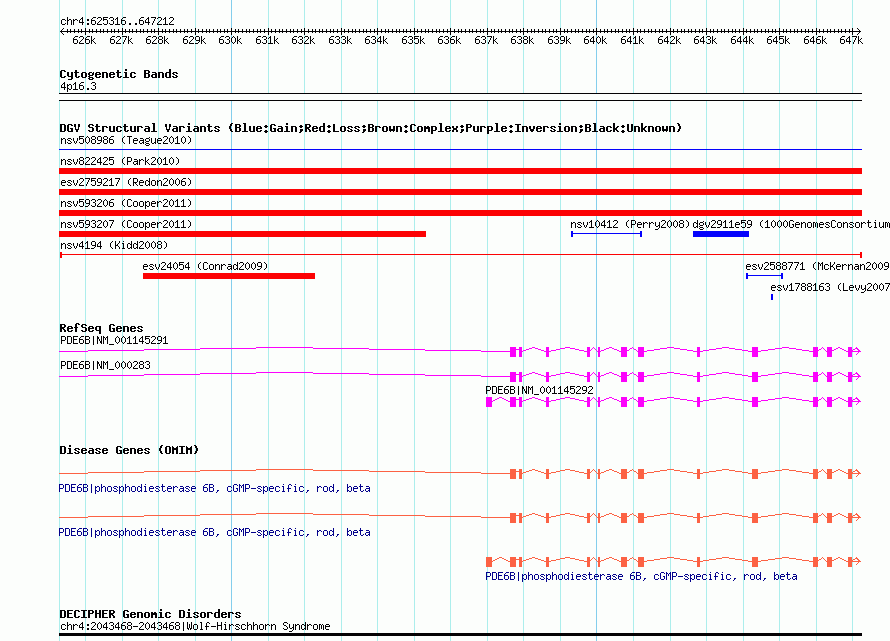
Task: Select the nsv508986 (Teague2010) thin blue line
Action: 460,150
